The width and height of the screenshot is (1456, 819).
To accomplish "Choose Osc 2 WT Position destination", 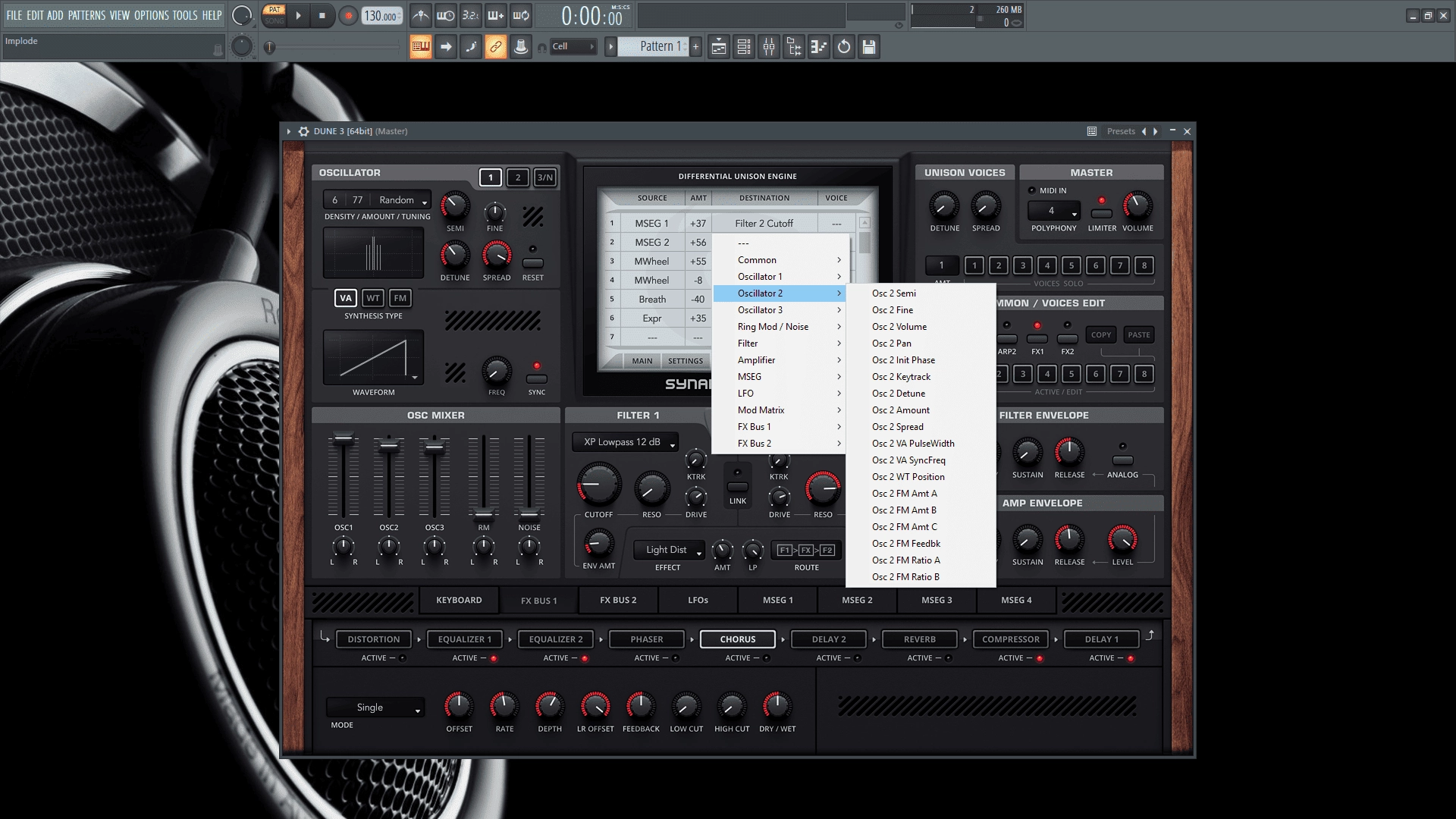I will [x=921, y=477].
